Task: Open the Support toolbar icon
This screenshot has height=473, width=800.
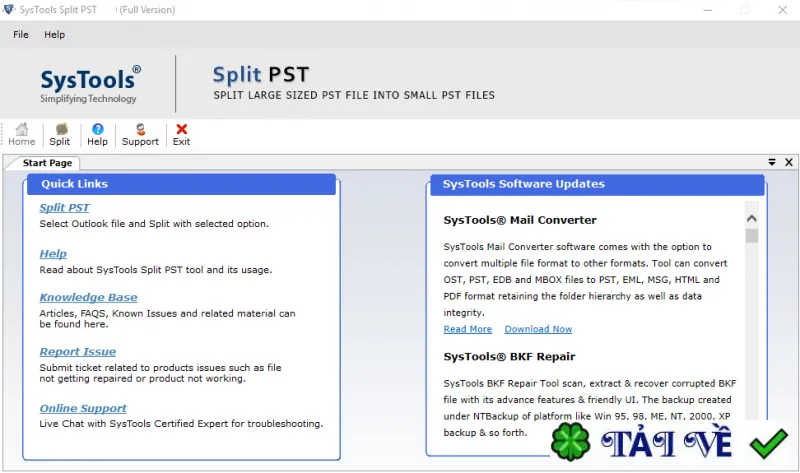Action: [x=140, y=135]
